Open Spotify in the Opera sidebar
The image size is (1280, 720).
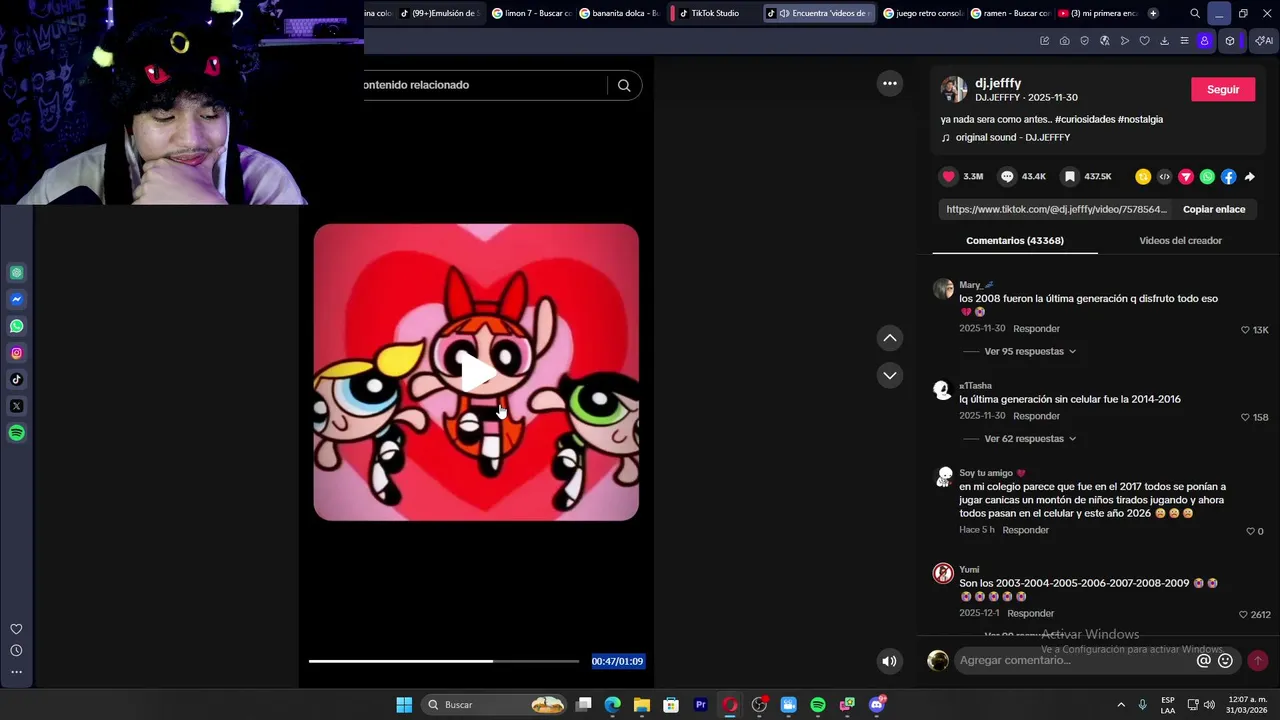click(x=16, y=433)
